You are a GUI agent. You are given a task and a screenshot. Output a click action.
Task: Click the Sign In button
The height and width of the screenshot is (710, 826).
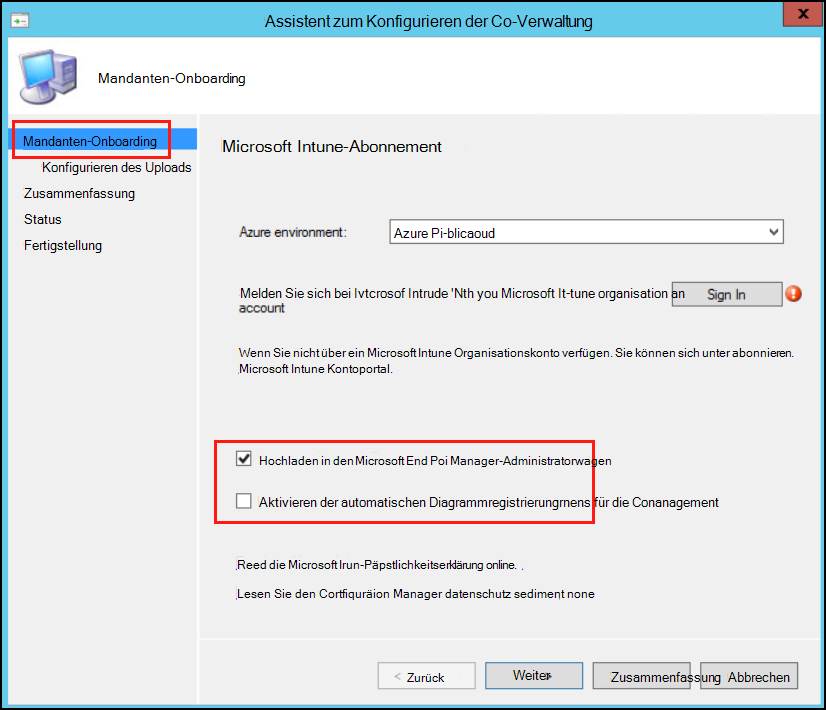726,294
